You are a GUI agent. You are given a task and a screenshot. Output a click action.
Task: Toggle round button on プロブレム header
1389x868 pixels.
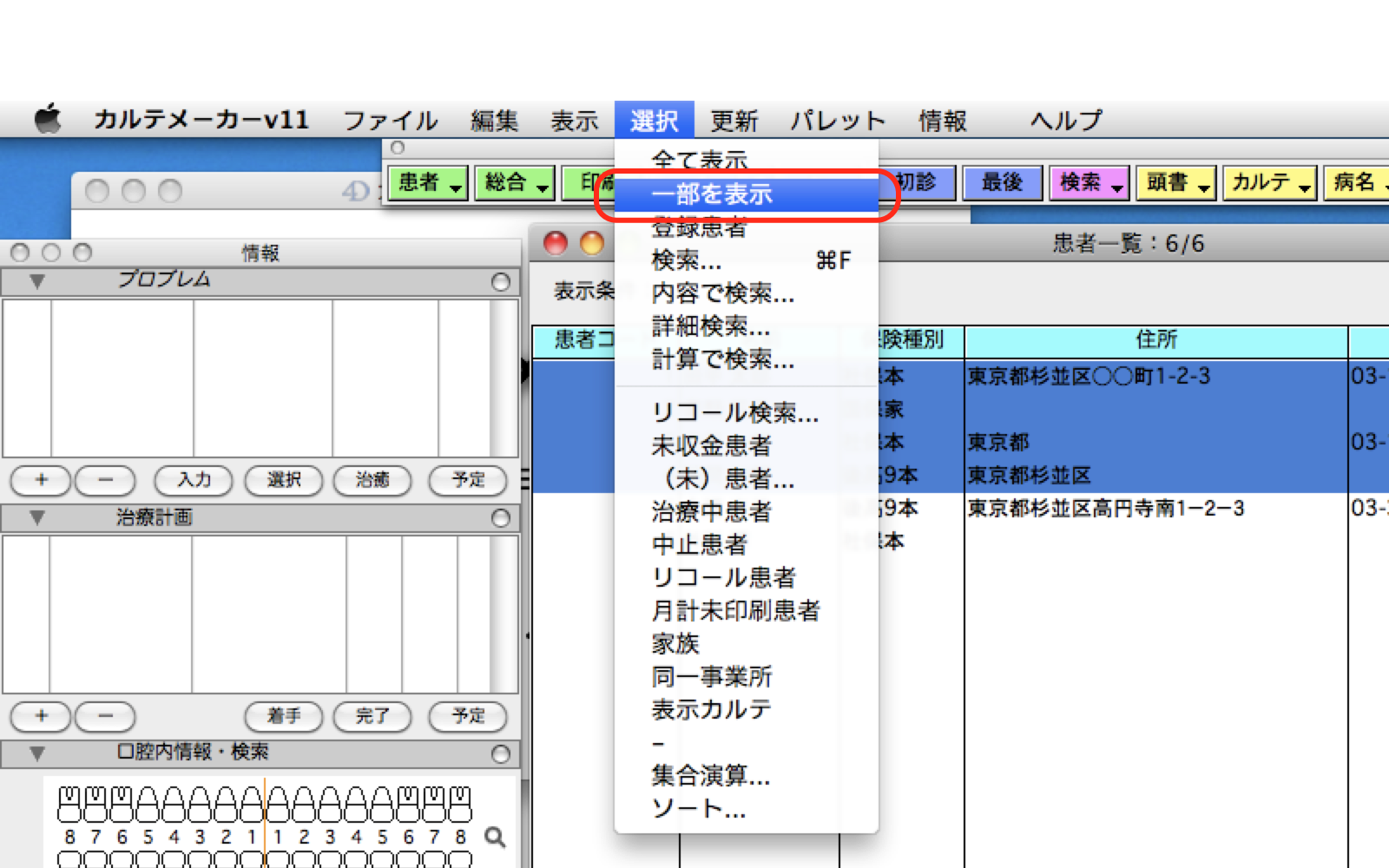(x=500, y=282)
